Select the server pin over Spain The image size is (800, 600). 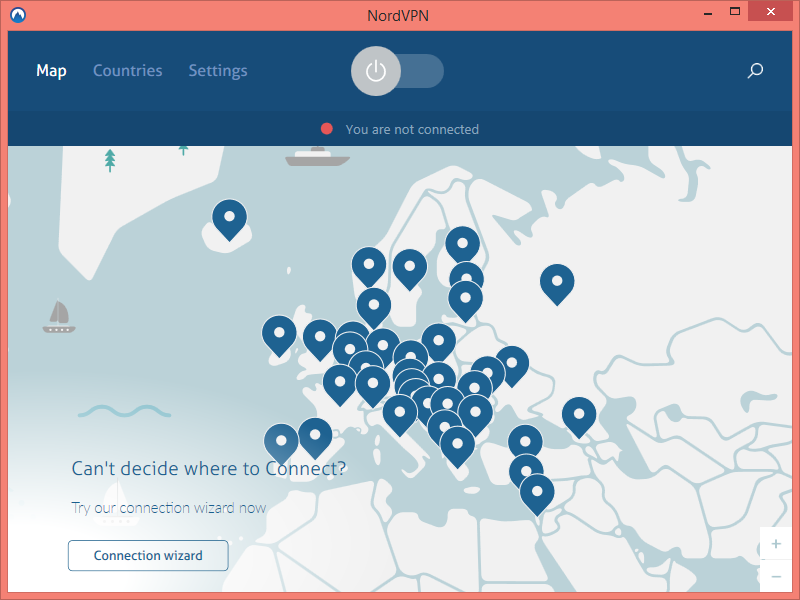[315, 438]
